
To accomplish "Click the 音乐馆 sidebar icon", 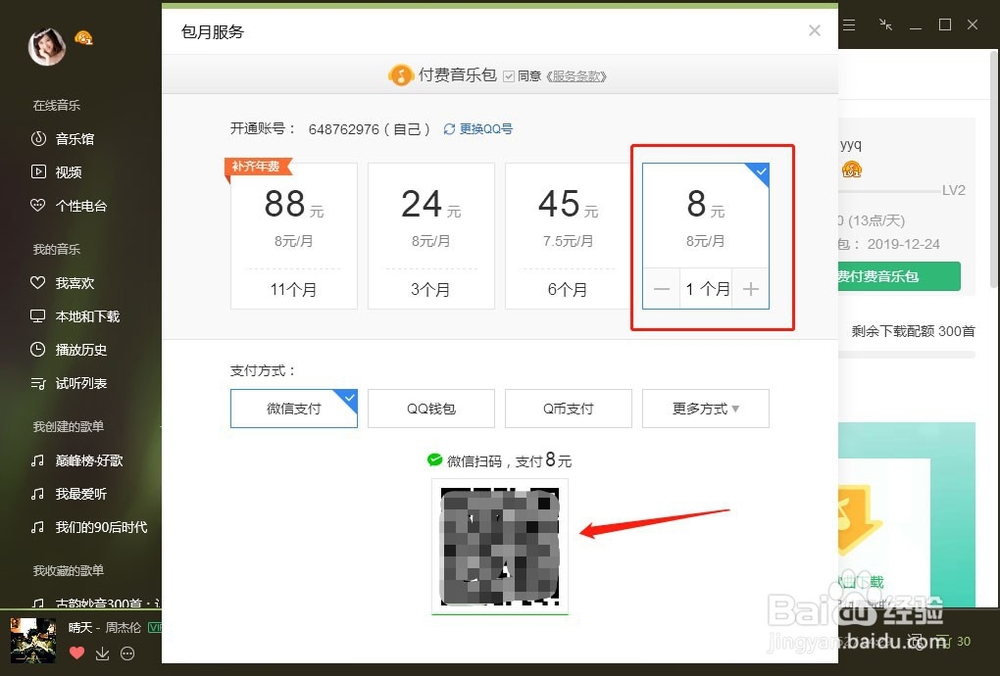I will pyautogui.click(x=38, y=138).
